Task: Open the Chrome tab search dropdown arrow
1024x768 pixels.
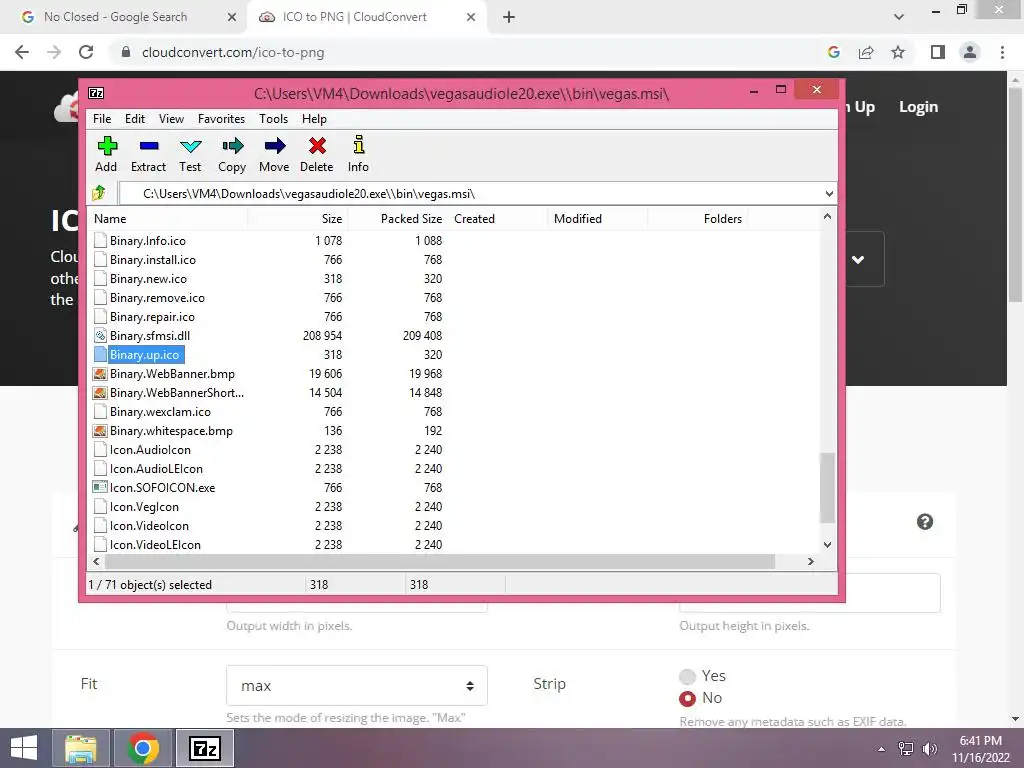Action: pyautogui.click(x=899, y=17)
